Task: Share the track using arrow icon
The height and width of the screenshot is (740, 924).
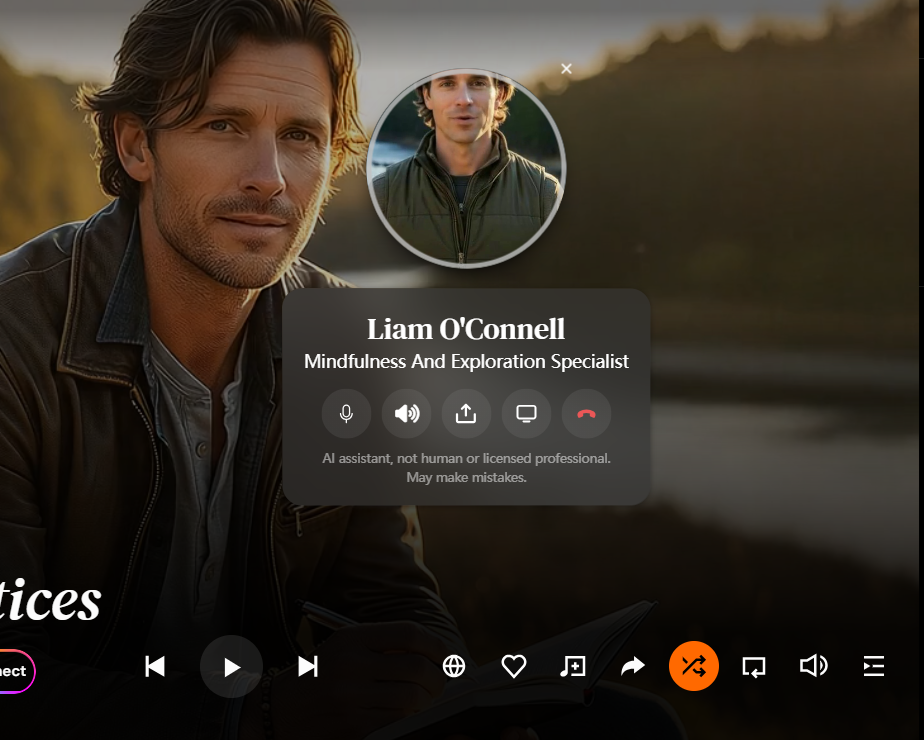Action: tap(633, 666)
